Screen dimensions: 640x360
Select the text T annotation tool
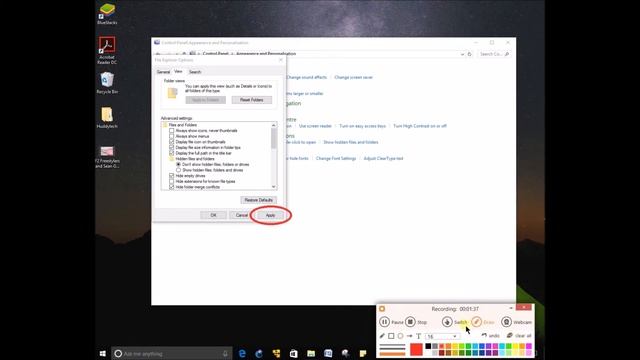coord(418,336)
